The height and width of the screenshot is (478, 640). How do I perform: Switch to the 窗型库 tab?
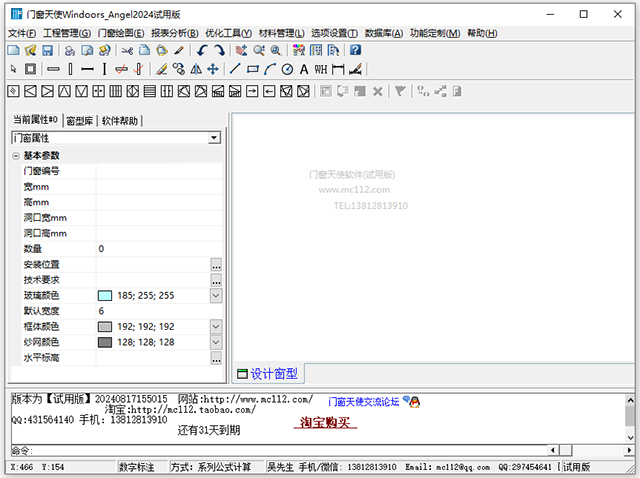(80, 120)
